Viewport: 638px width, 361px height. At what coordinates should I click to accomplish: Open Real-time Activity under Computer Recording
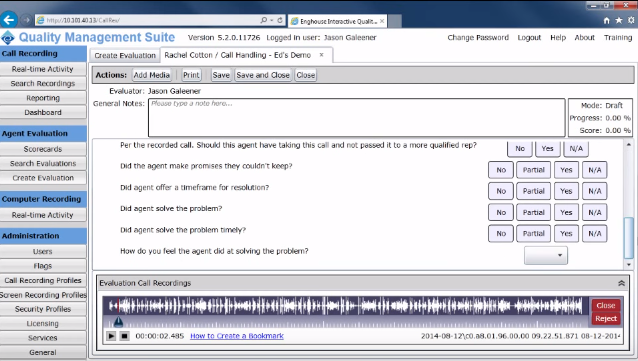click(x=43, y=215)
